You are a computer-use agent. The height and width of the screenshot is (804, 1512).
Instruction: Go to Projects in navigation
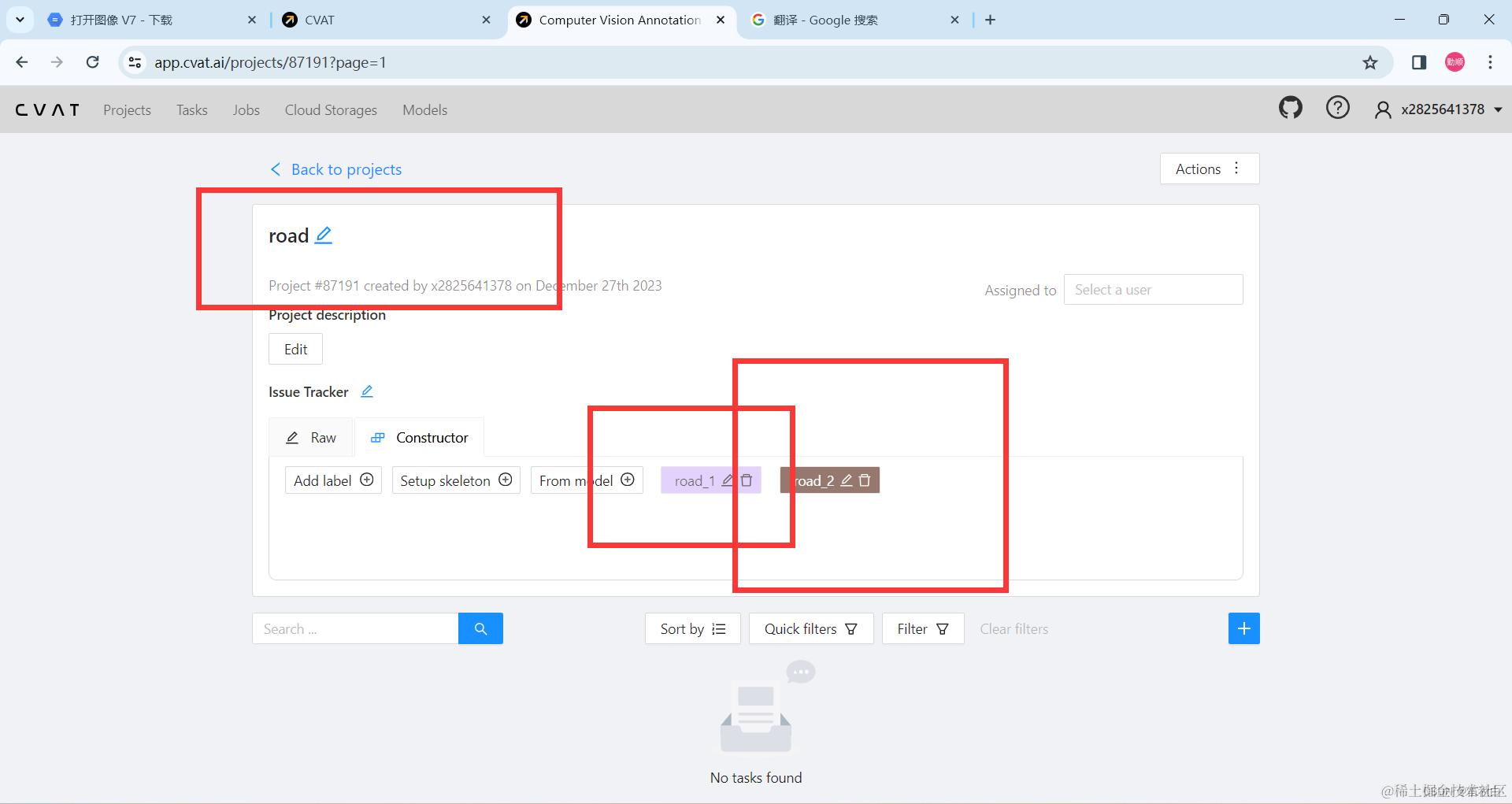127,110
